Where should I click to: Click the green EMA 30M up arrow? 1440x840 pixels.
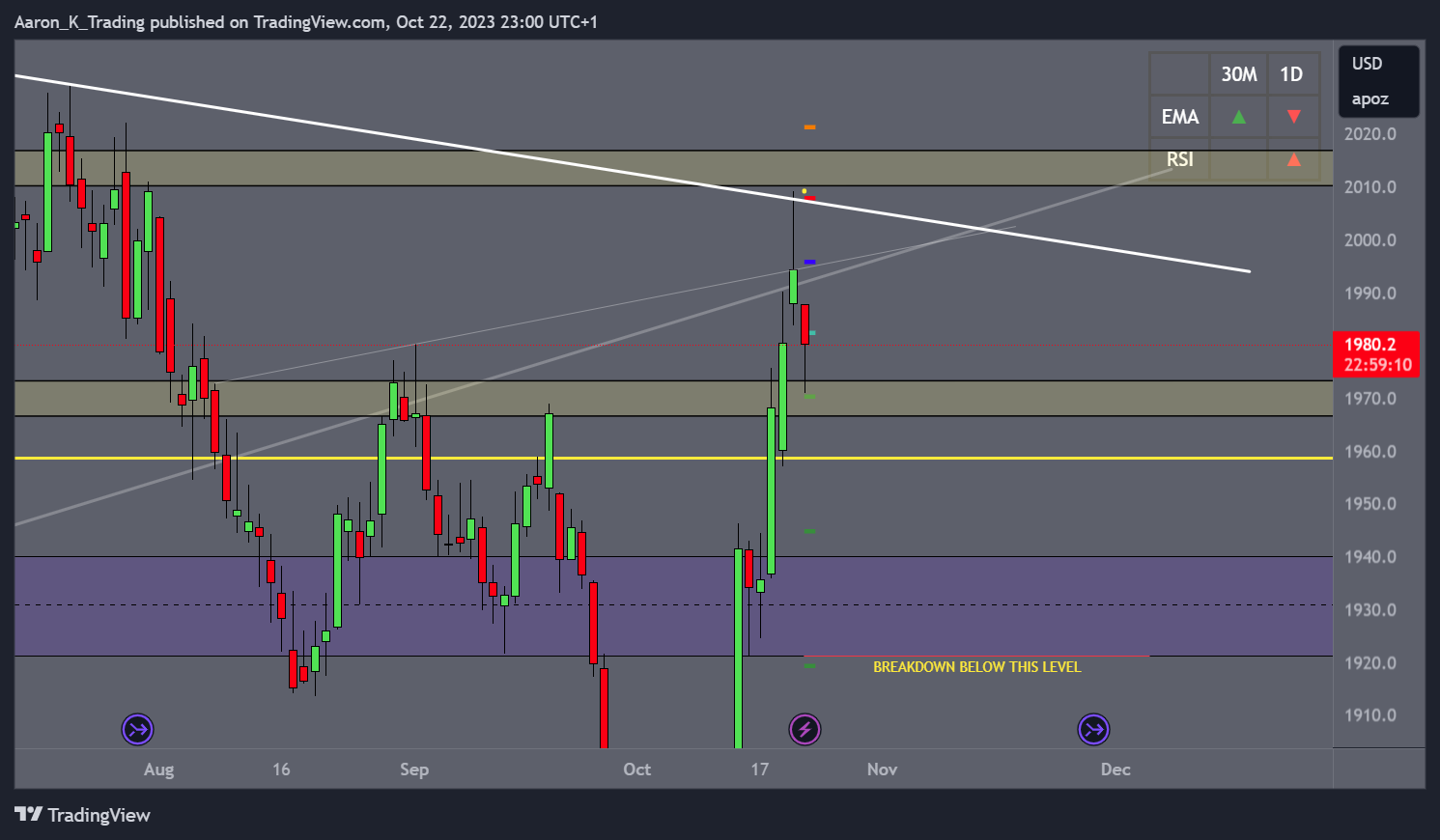coord(1238,117)
